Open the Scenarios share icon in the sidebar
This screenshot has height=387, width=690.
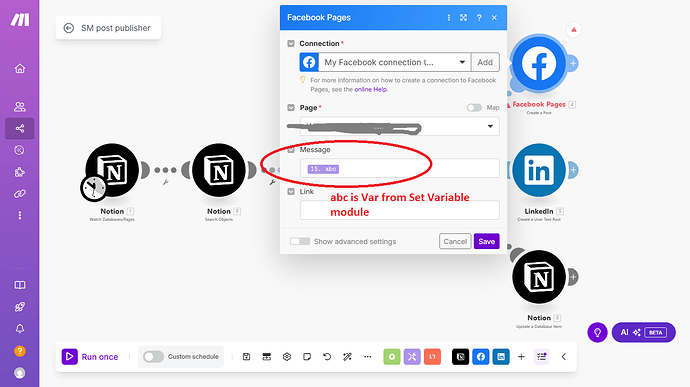20,129
